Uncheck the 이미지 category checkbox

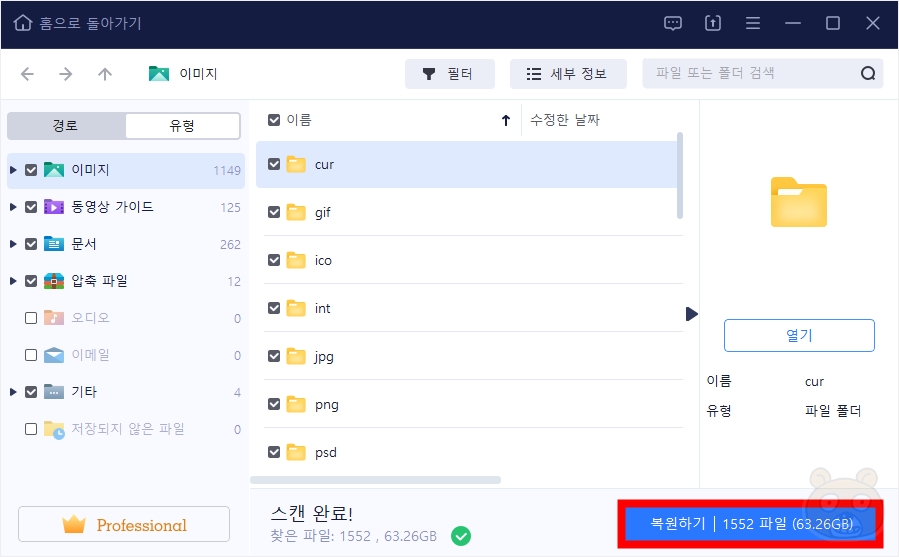point(31,170)
